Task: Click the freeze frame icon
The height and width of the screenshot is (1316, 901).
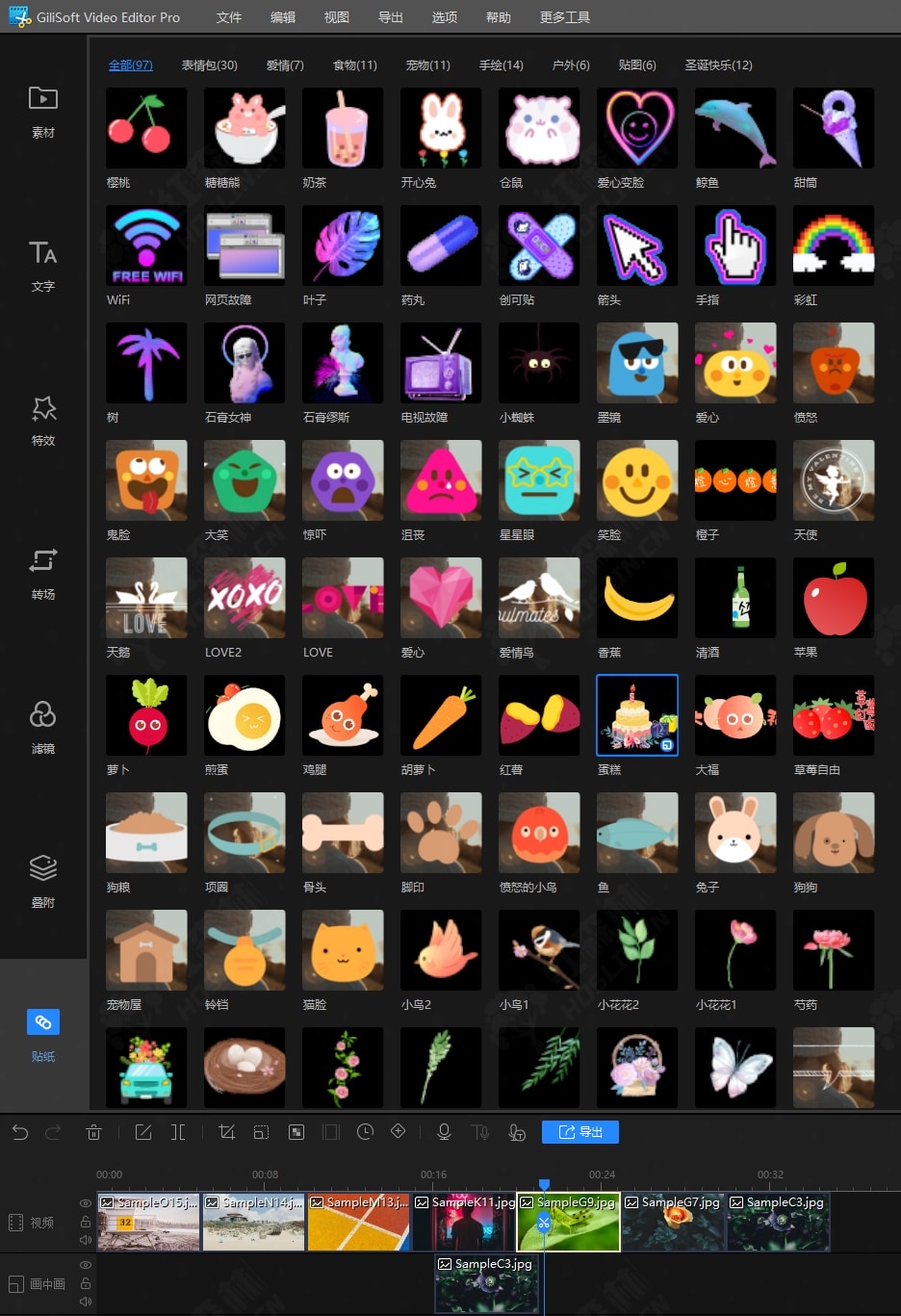Action: [331, 1132]
